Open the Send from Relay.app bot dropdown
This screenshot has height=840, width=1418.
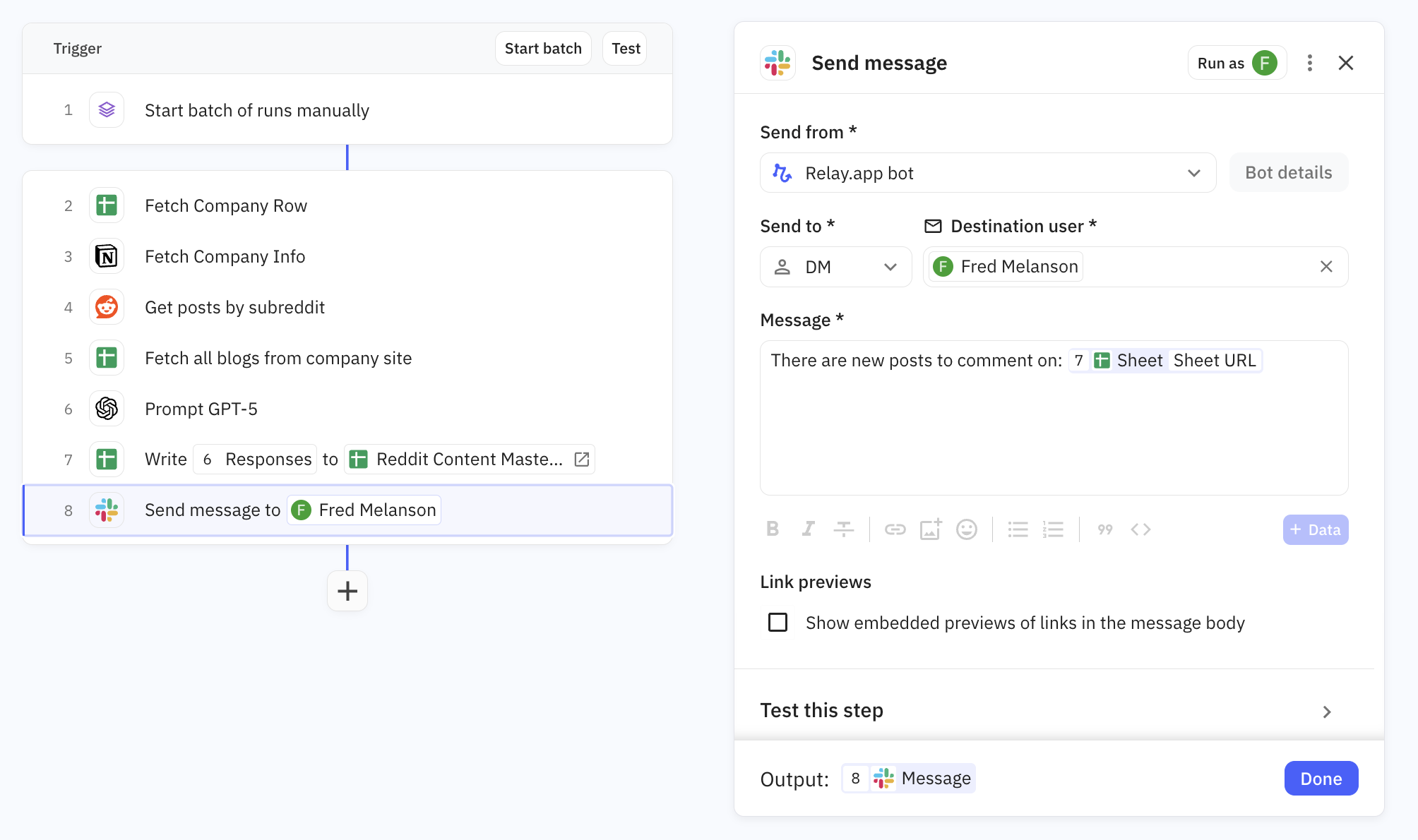[x=987, y=173]
